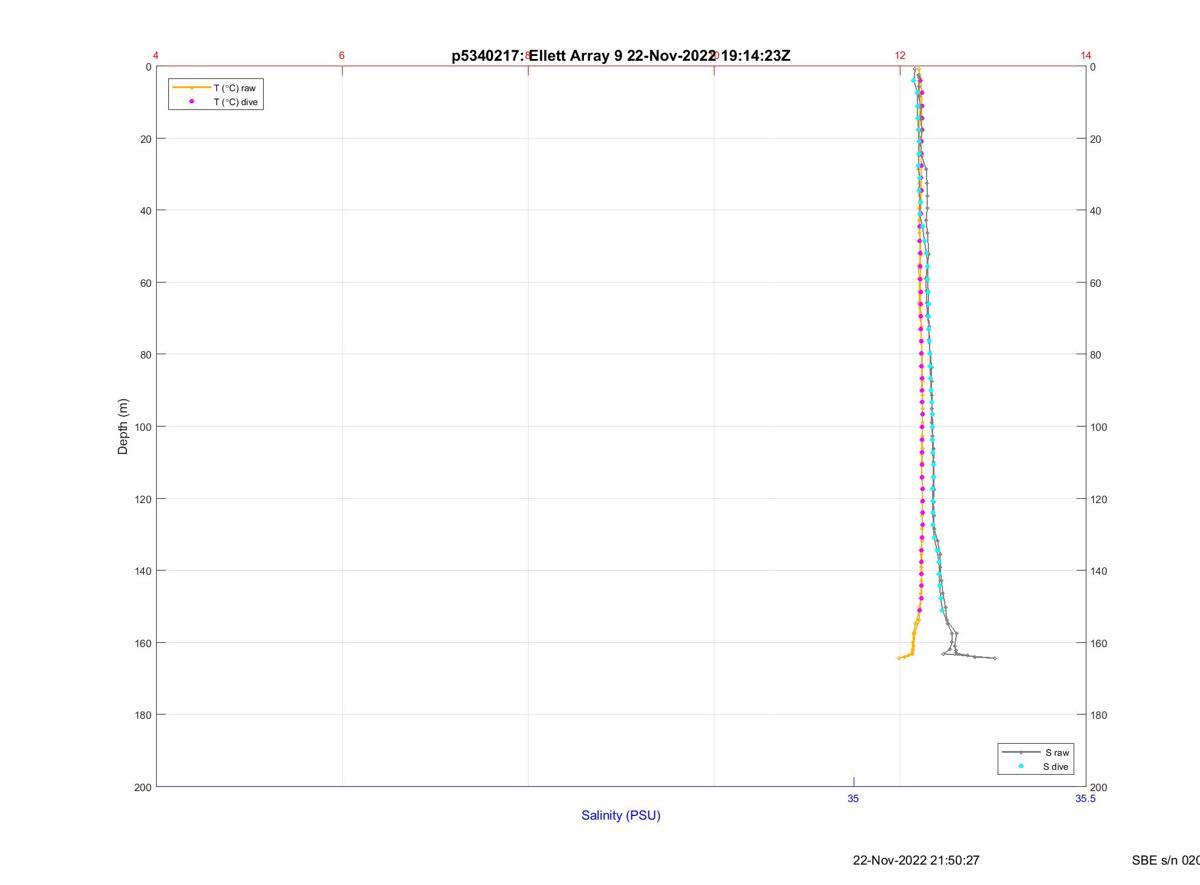Click the left depth axis label '40'

[145, 211]
